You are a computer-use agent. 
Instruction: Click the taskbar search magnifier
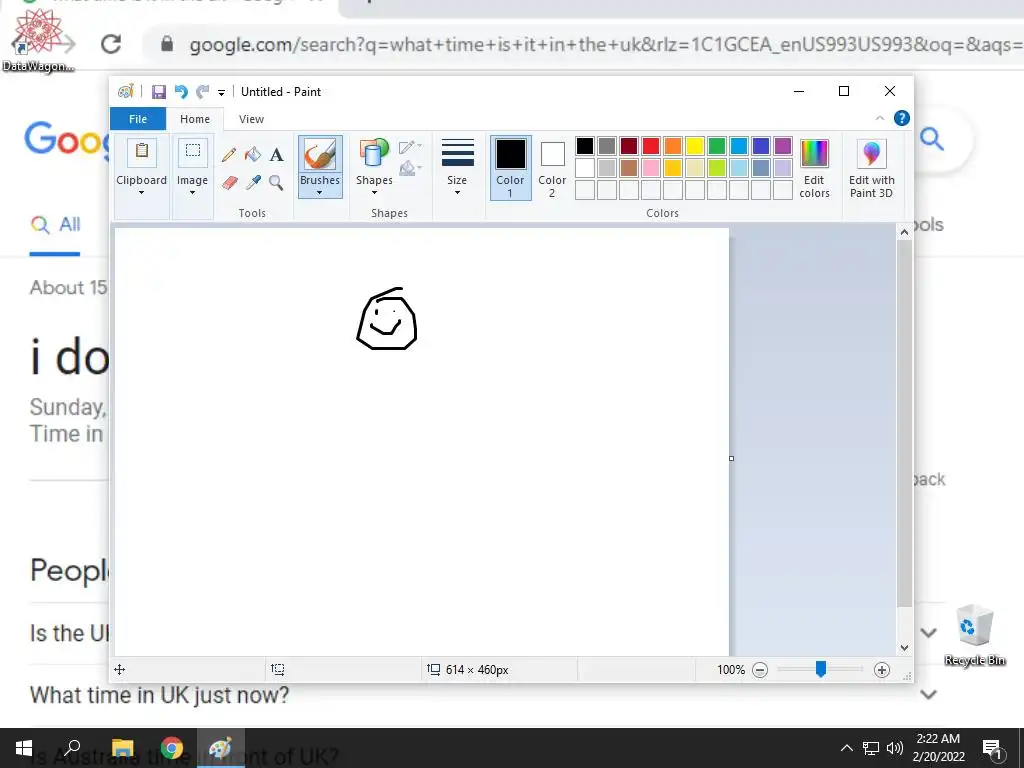point(72,748)
